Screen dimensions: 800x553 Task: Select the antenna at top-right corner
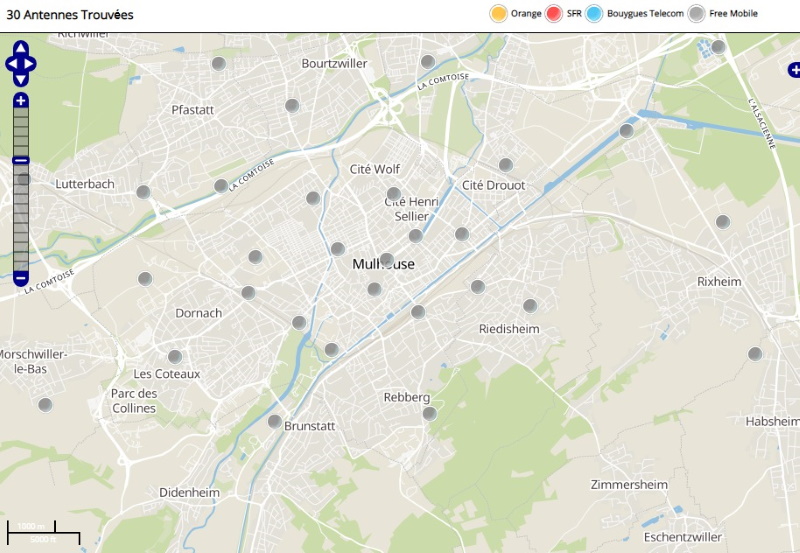point(718,47)
